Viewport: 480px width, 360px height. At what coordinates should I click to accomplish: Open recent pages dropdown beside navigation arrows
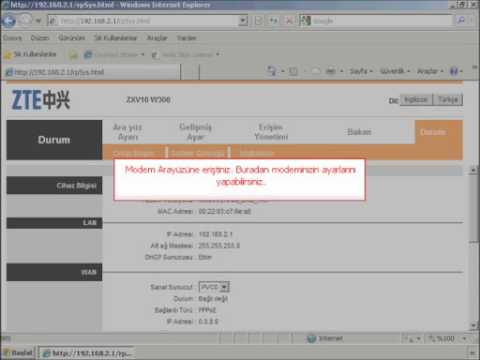pyautogui.click(x=39, y=21)
